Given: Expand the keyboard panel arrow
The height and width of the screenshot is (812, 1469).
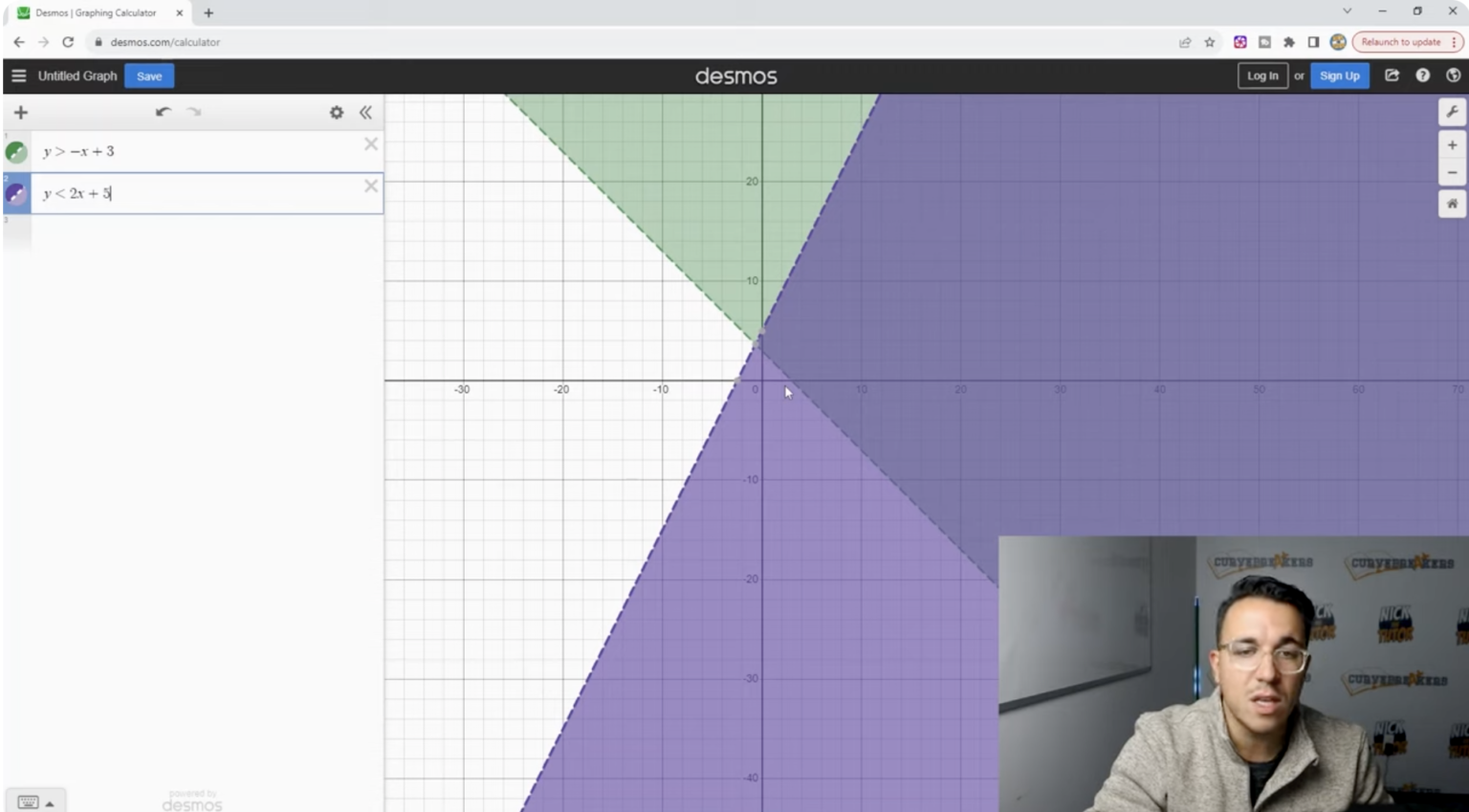Looking at the screenshot, I should 53,801.
